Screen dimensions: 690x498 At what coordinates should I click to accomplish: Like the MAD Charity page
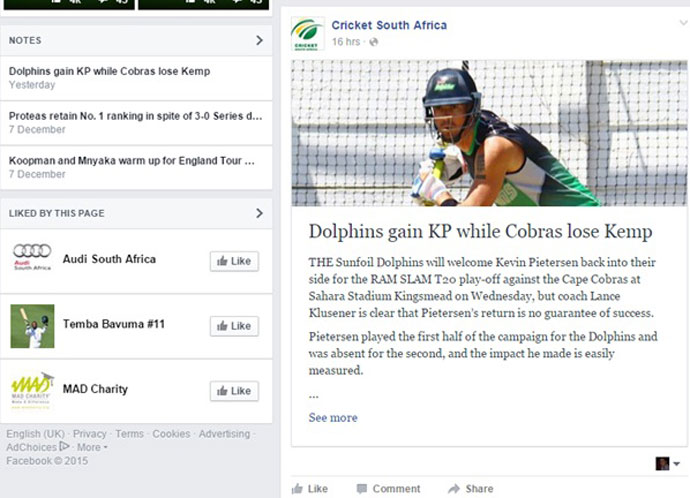pos(234,391)
